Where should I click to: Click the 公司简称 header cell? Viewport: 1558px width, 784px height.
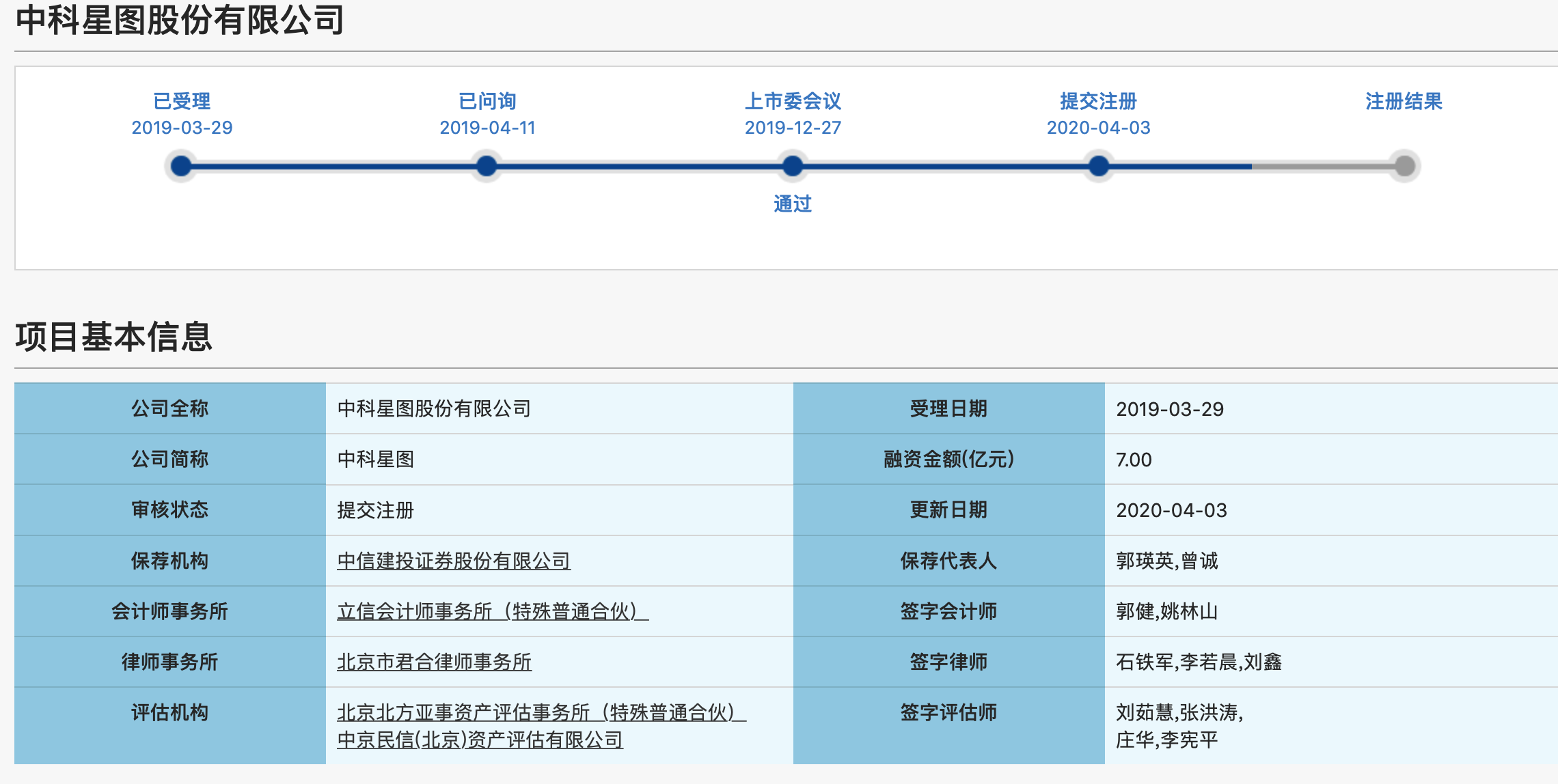(x=170, y=459)
